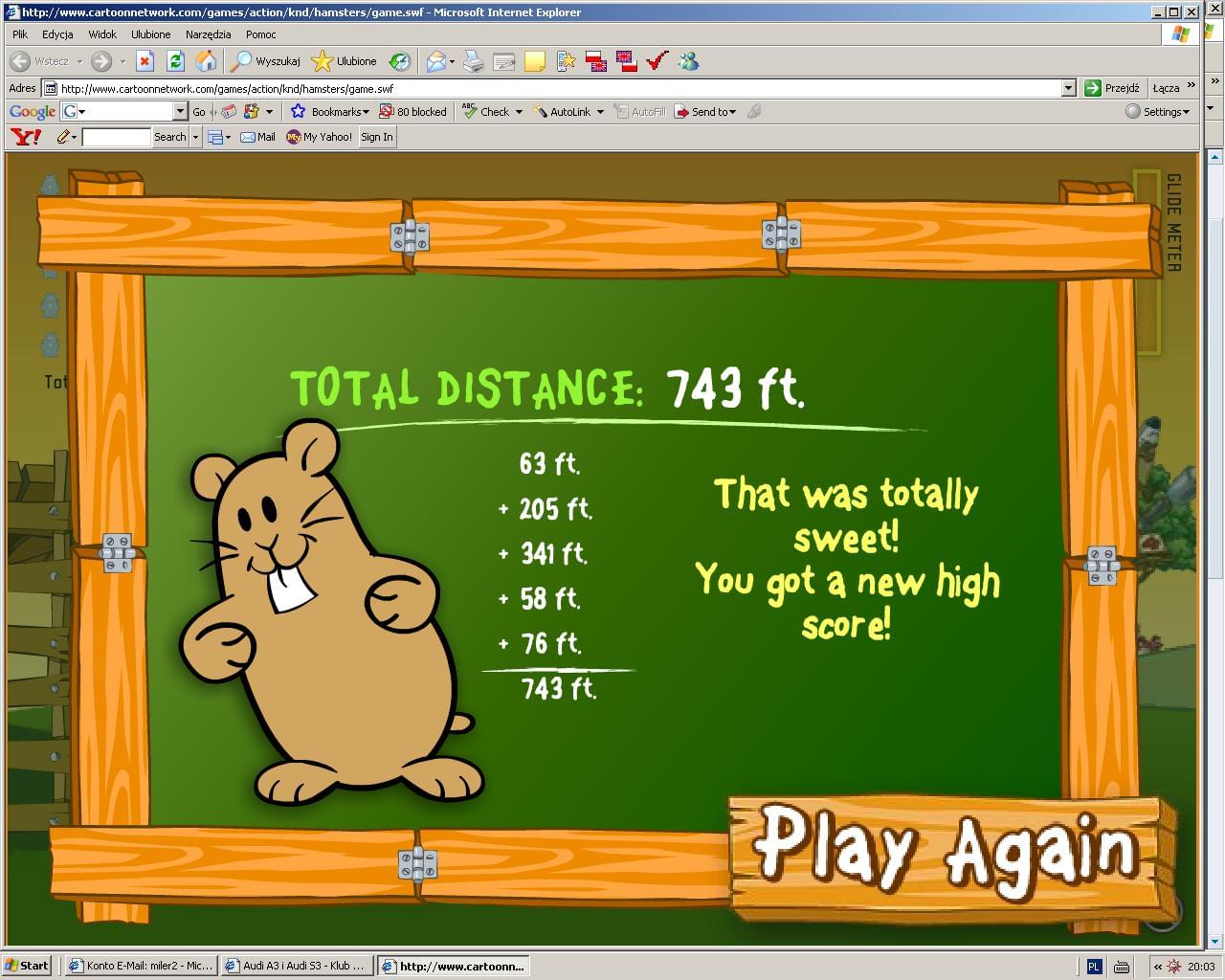Click the edit page toolbar icon
Viewport: 1225px width, 980px height.
click(x=504, y=61)
